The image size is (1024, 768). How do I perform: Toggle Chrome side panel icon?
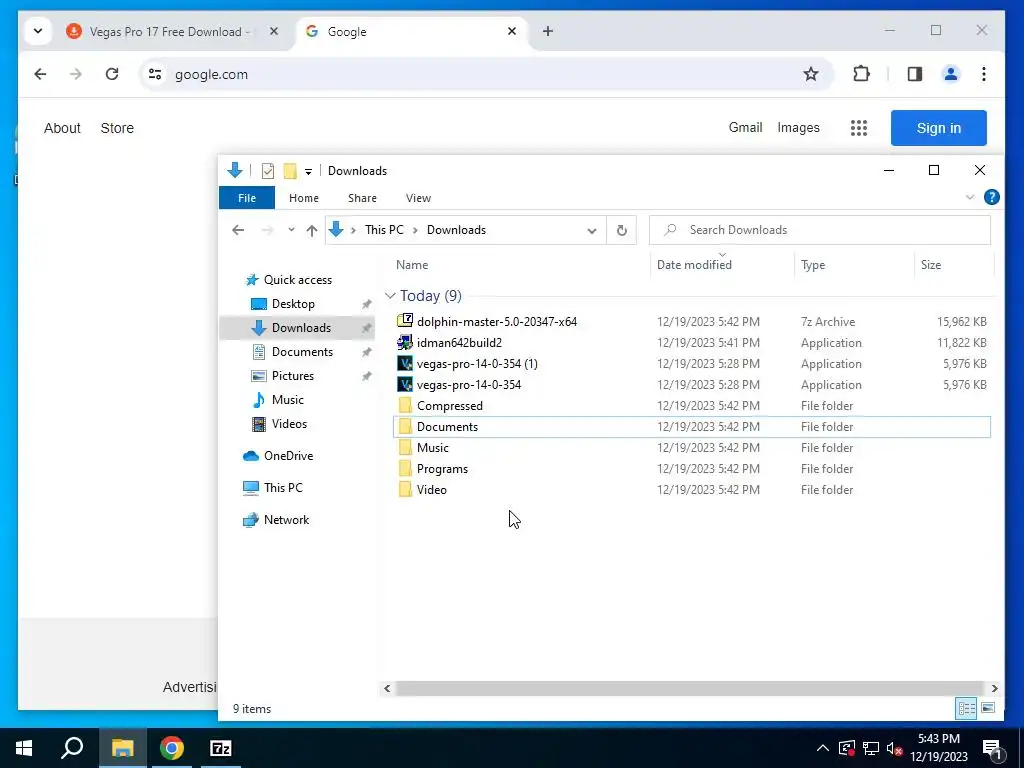(x=914, y=74)
